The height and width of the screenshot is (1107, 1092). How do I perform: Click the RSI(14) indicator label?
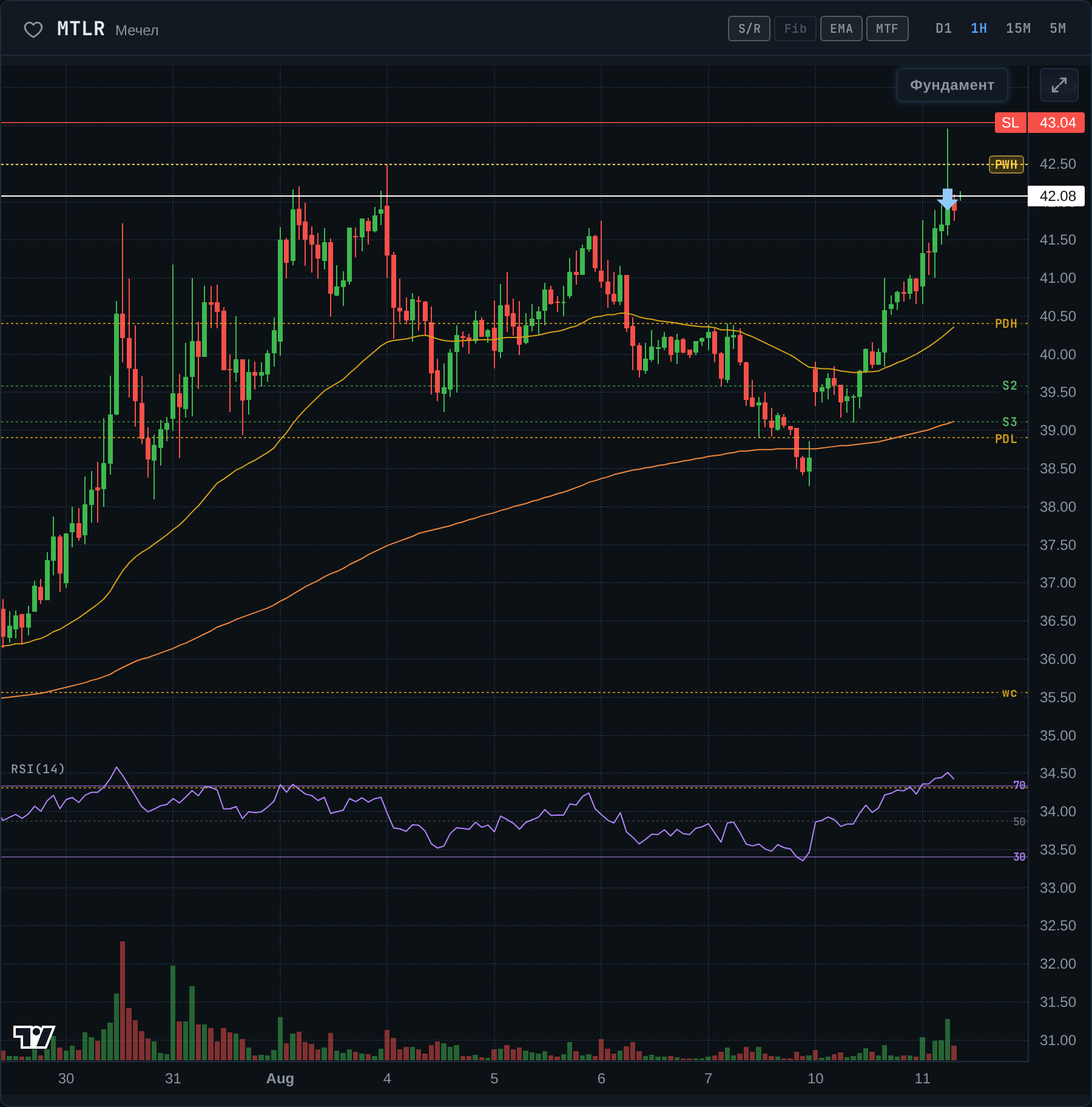pos(38,769)
